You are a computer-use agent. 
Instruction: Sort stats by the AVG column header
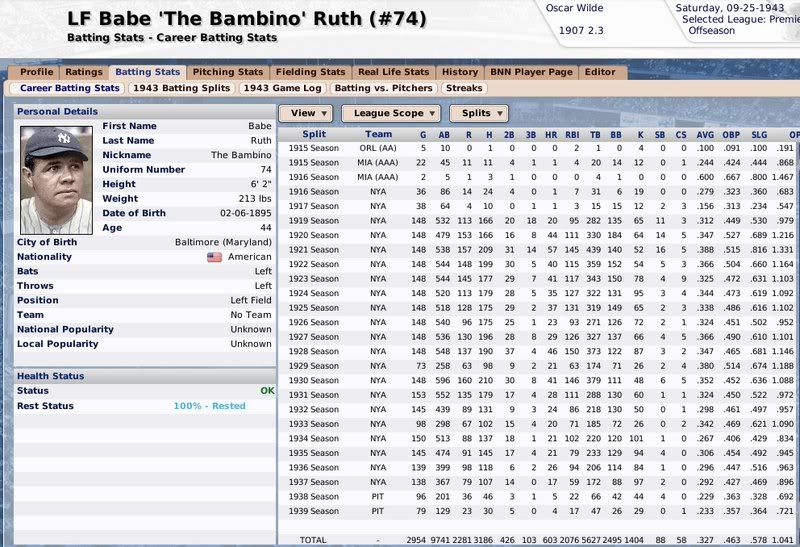pos(706,134)
